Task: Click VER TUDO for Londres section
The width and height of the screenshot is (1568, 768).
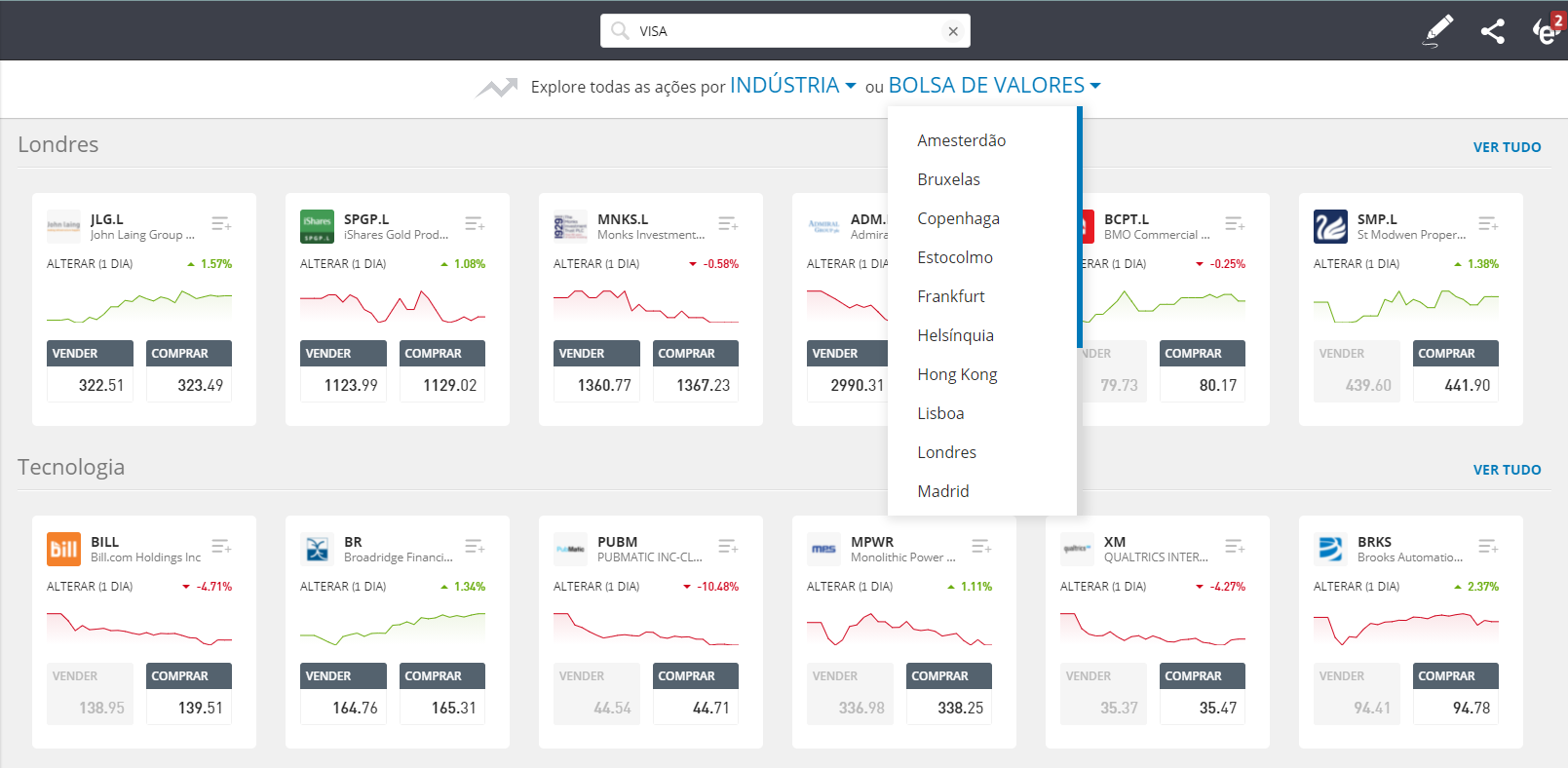Action: tap(1507, 147)
